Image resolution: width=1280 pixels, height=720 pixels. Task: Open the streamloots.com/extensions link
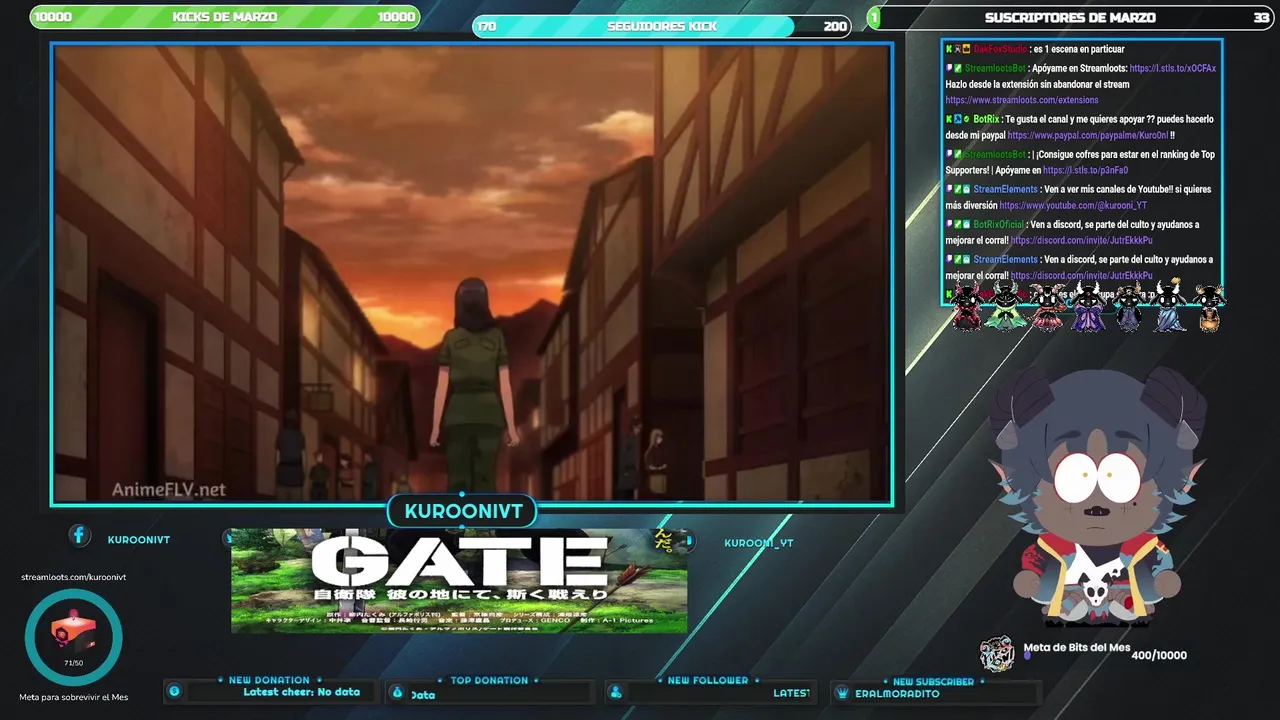[x=1022, y=100]
